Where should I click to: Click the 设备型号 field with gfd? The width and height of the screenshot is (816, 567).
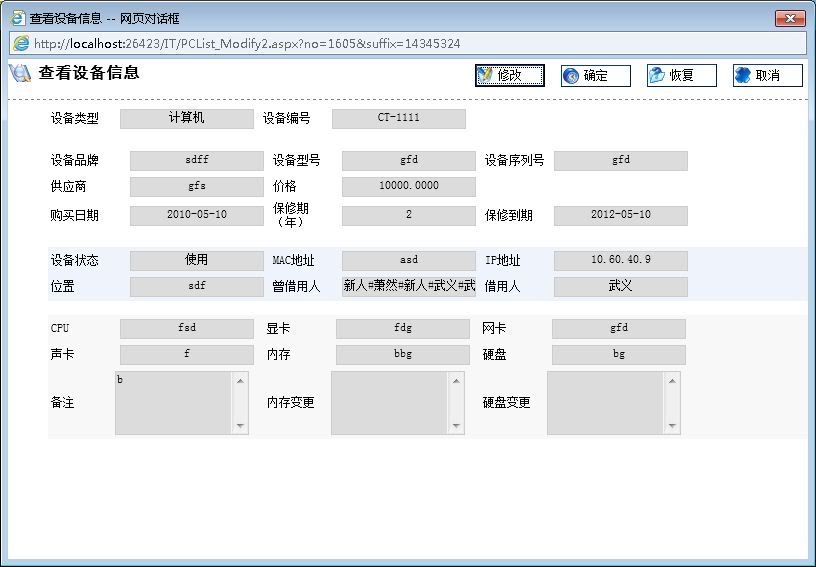point(409,161)
